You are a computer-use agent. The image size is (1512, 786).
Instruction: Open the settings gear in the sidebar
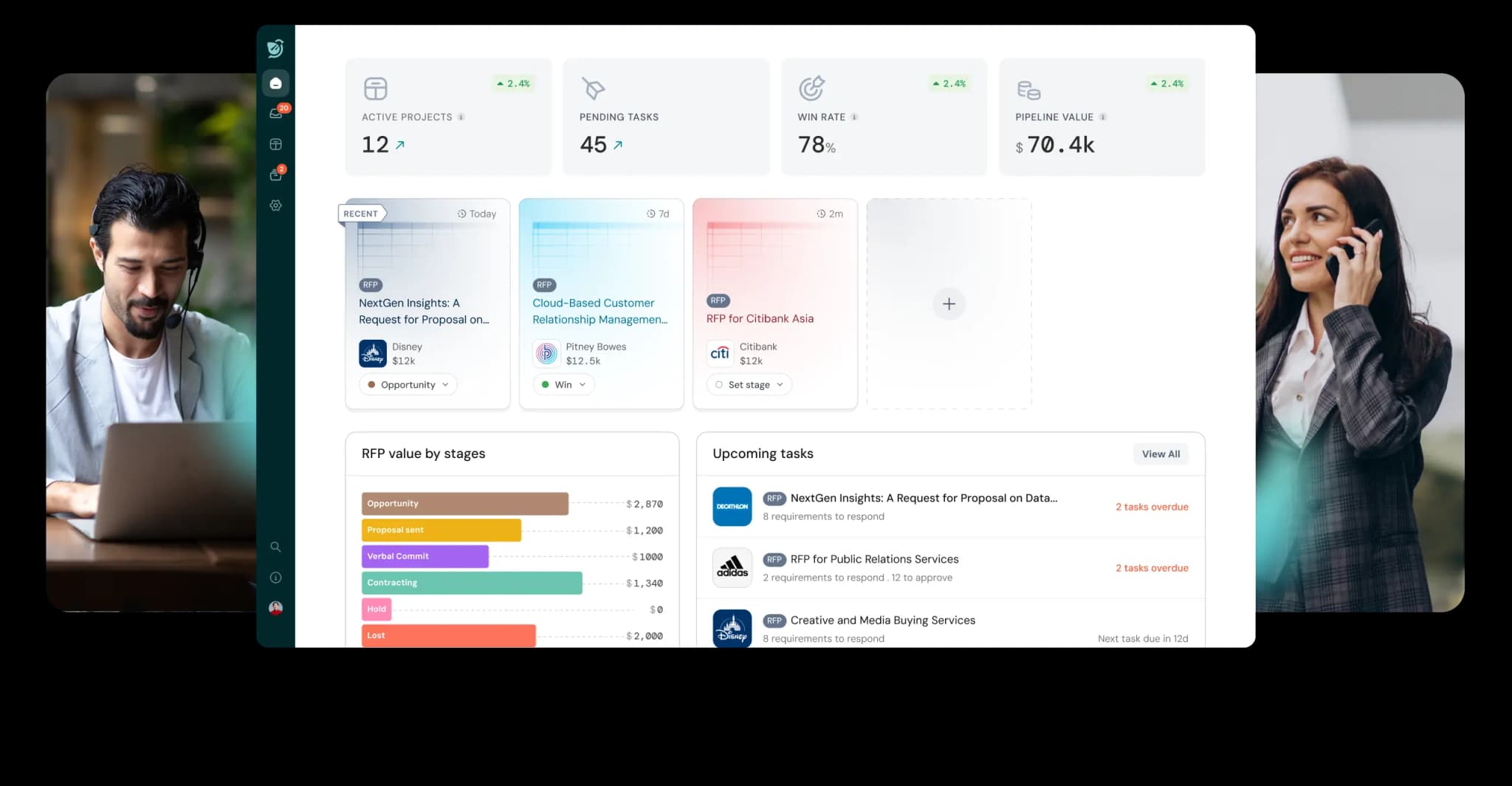[x=275, y=205]
